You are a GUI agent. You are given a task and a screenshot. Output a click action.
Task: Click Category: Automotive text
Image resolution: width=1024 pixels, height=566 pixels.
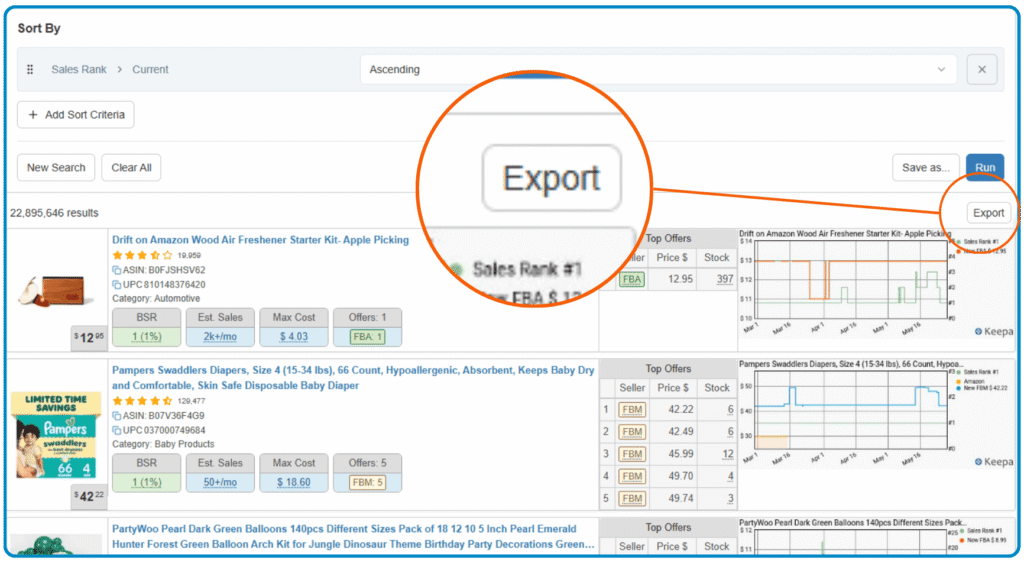pyautogui.click(x=156, y=298)
